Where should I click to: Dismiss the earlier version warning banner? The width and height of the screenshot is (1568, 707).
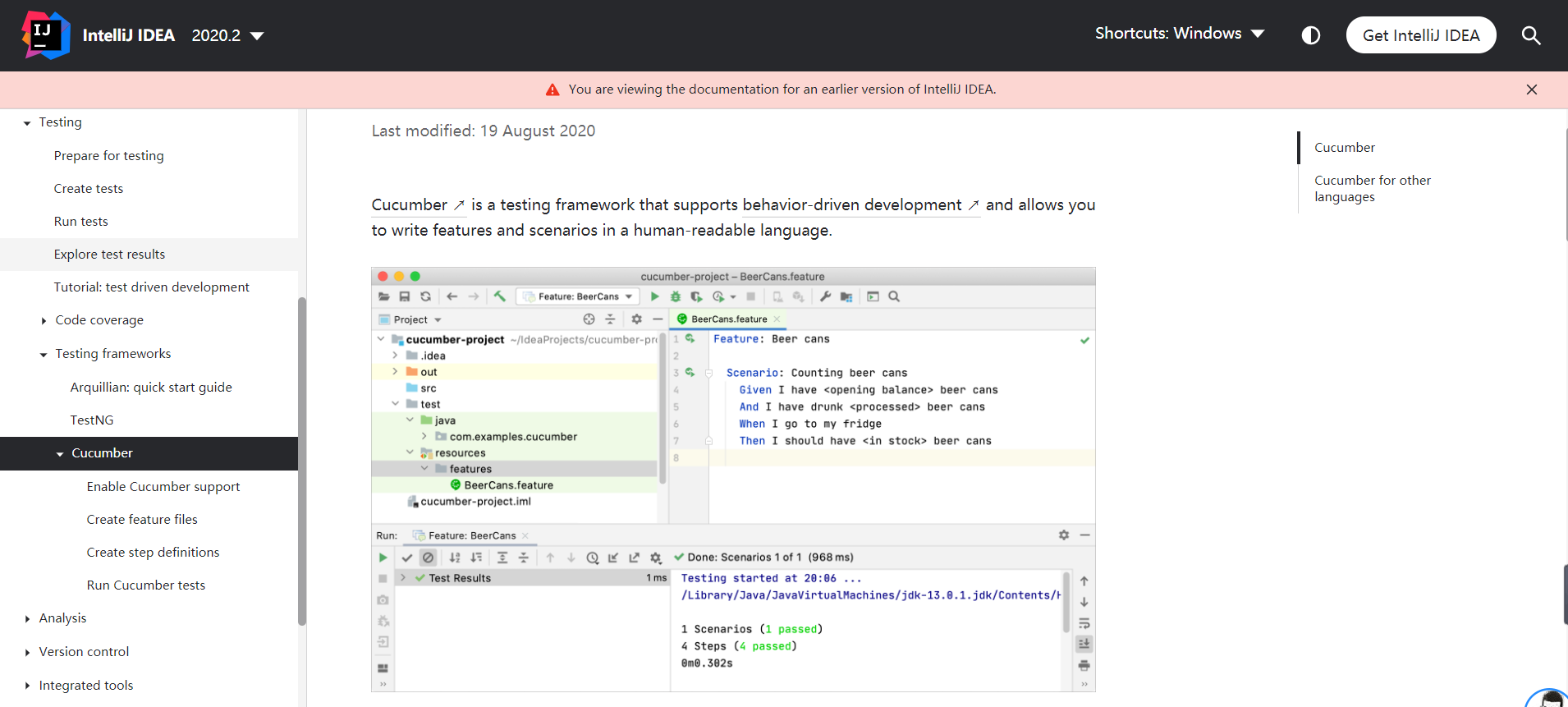click(1531, 90)
